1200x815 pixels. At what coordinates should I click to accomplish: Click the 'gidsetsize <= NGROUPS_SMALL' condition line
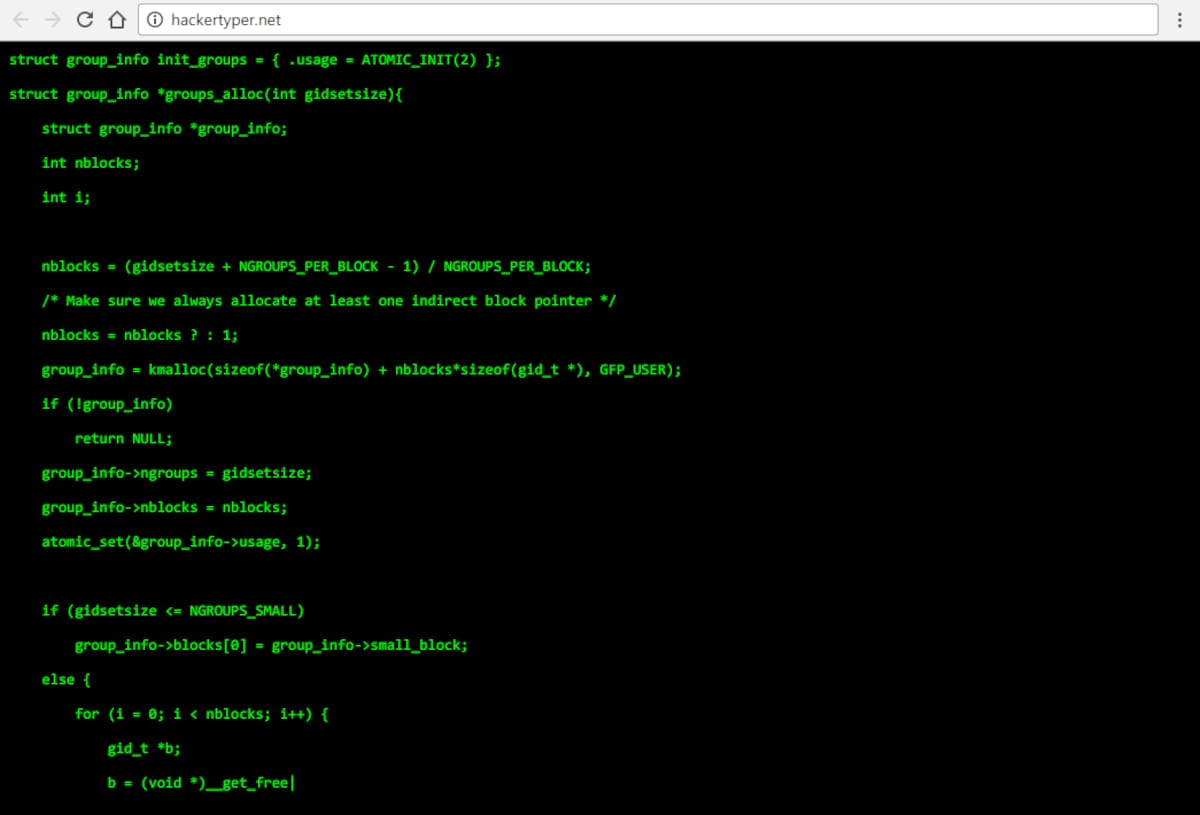(x=173, y=611)
